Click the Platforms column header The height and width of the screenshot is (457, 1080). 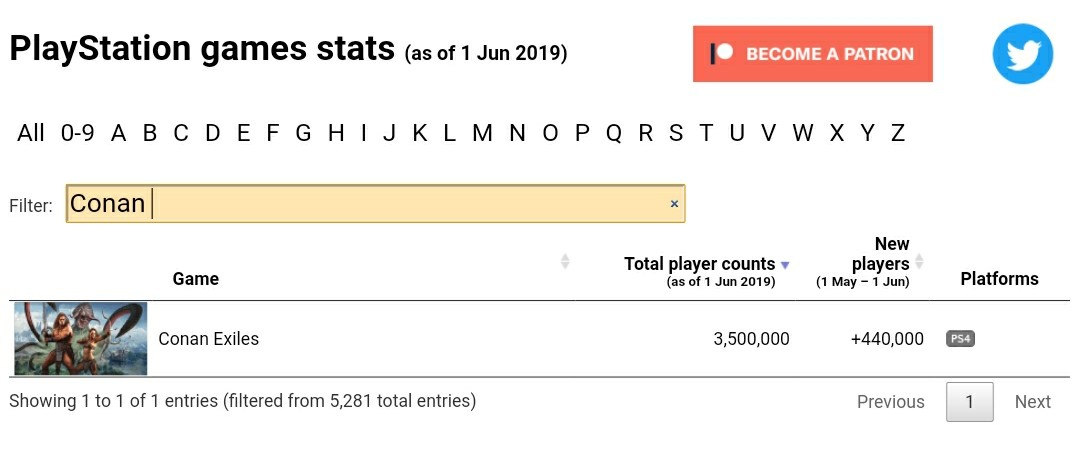(x=999, y=279)
